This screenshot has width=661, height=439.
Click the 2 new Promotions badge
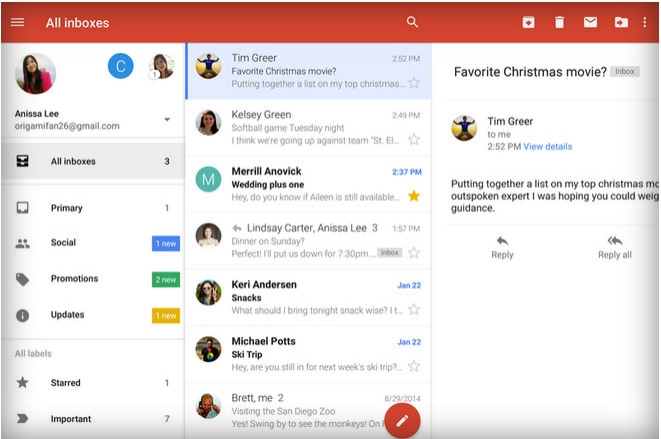point(166,279)
